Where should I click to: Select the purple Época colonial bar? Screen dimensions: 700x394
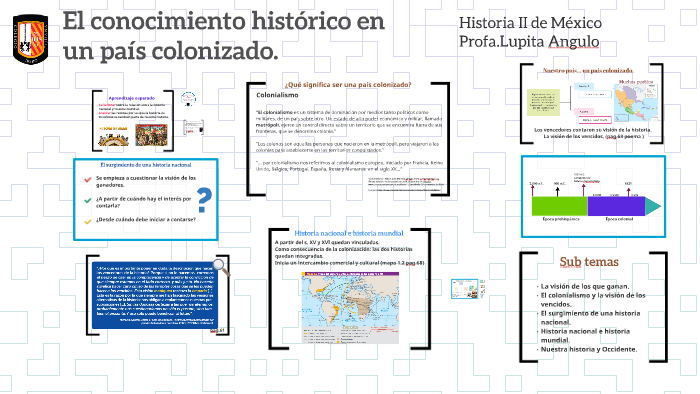(x=616, y=206)
